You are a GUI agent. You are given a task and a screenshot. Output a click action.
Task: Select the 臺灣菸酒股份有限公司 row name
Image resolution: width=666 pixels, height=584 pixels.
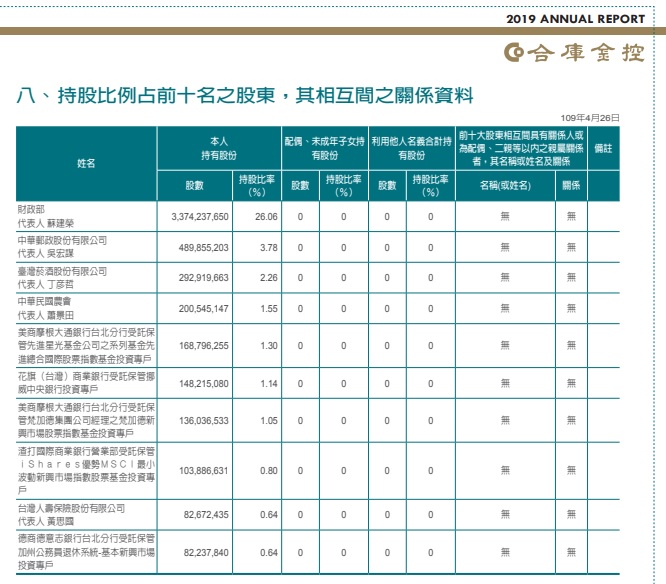click(62, 278)
